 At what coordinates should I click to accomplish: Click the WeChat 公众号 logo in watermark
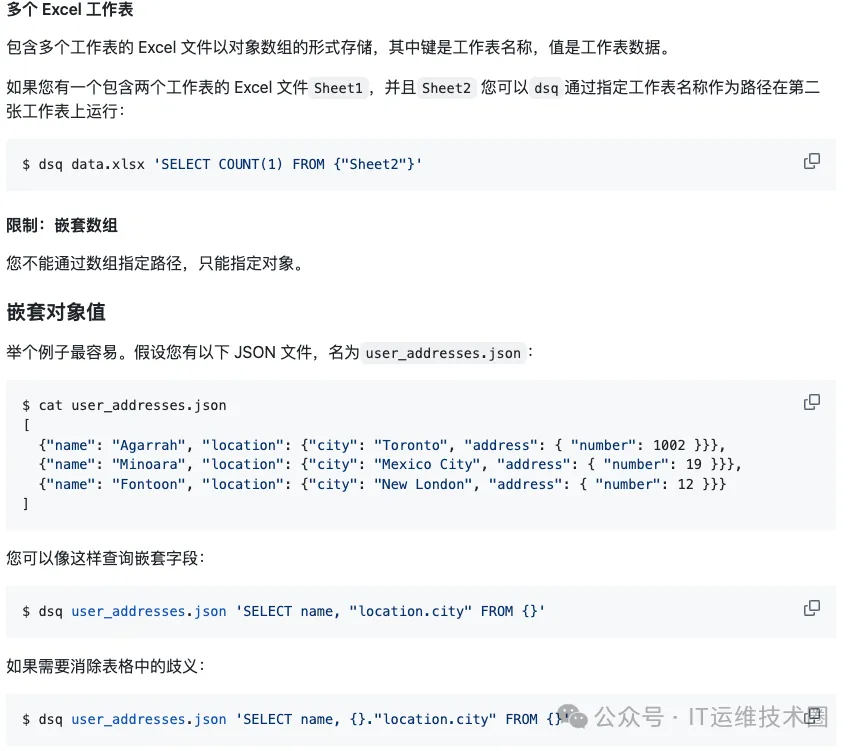point(573,716)
